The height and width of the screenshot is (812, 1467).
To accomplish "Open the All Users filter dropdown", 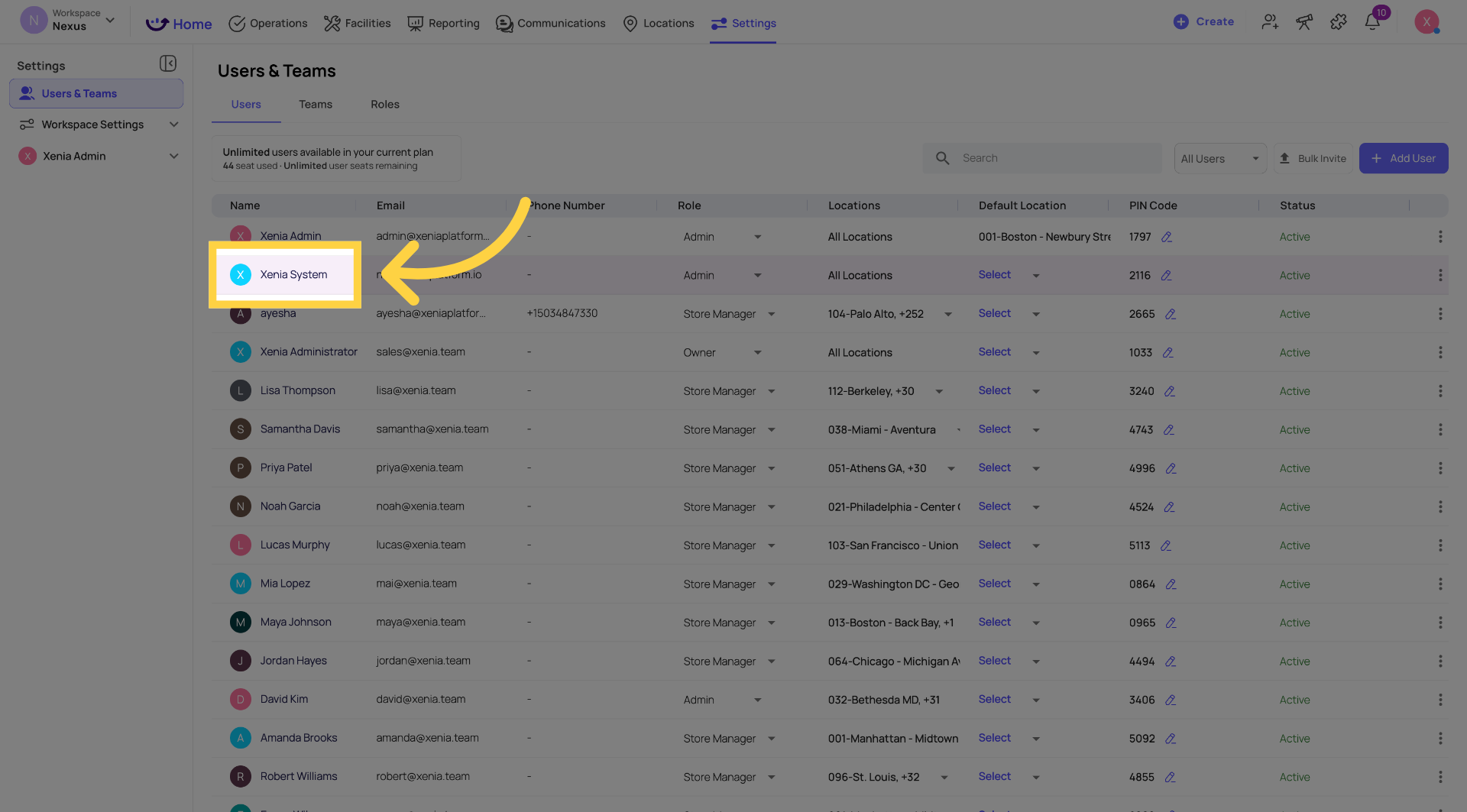I will pos(1219,158).
